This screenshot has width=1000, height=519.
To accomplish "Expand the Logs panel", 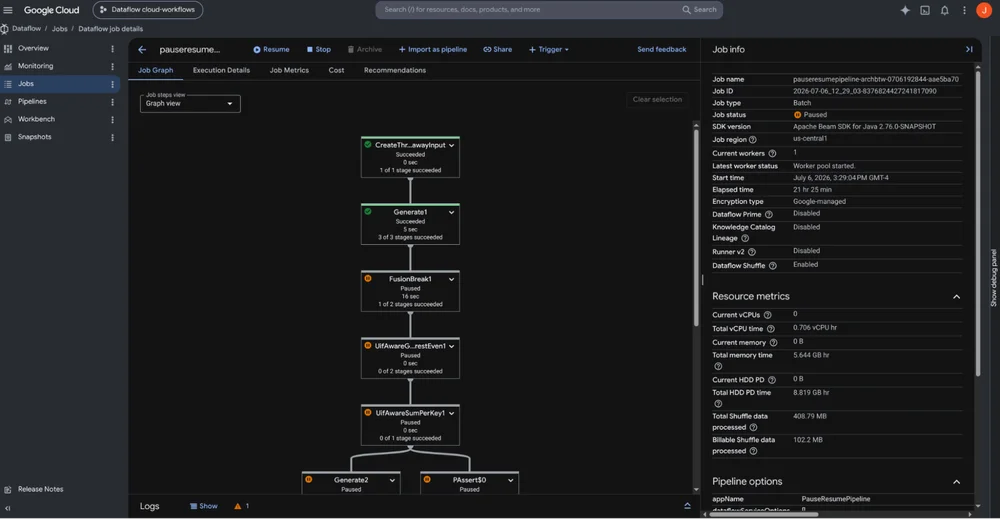I will point(688,506).
